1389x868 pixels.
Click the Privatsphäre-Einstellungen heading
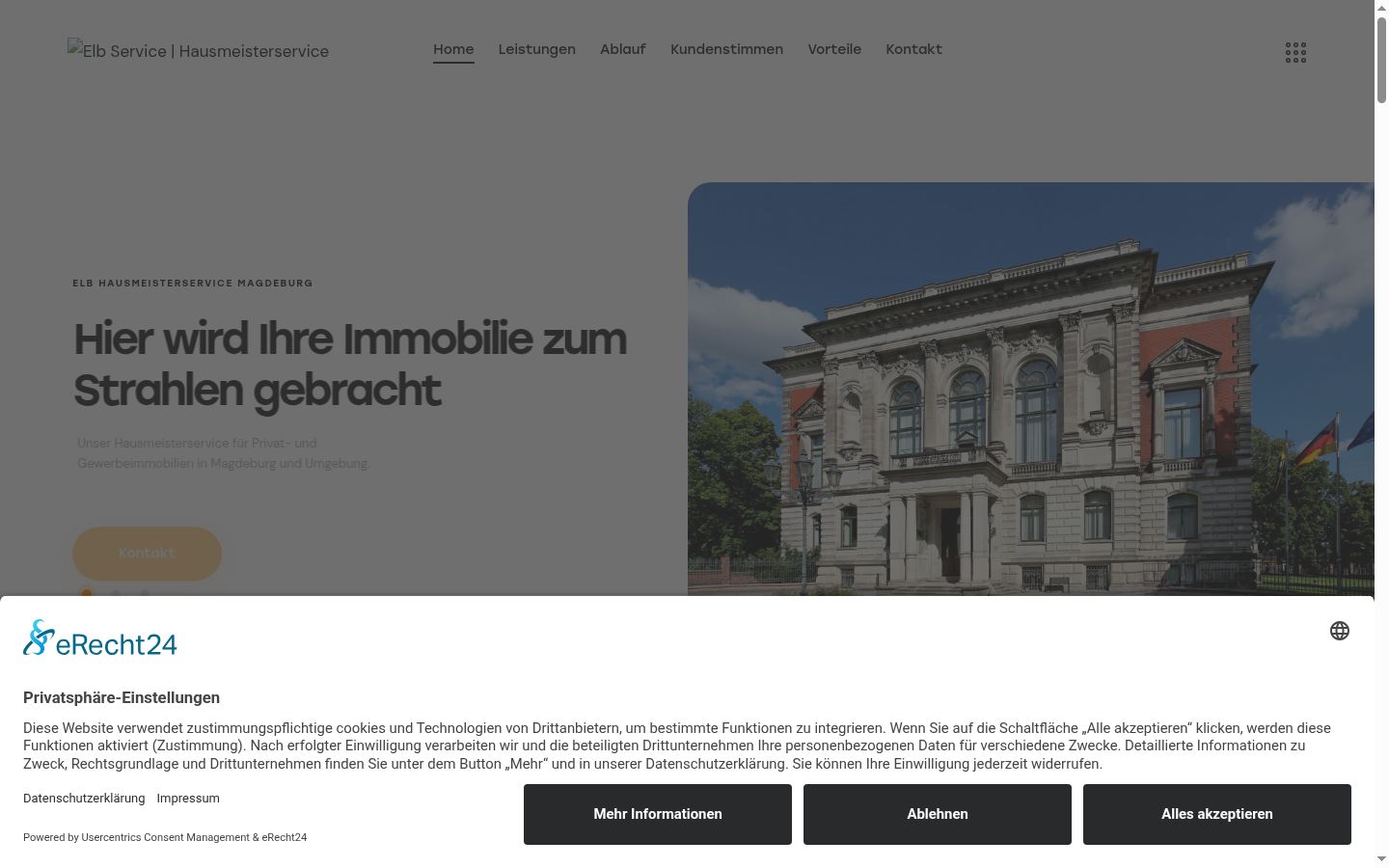(122, 697)
